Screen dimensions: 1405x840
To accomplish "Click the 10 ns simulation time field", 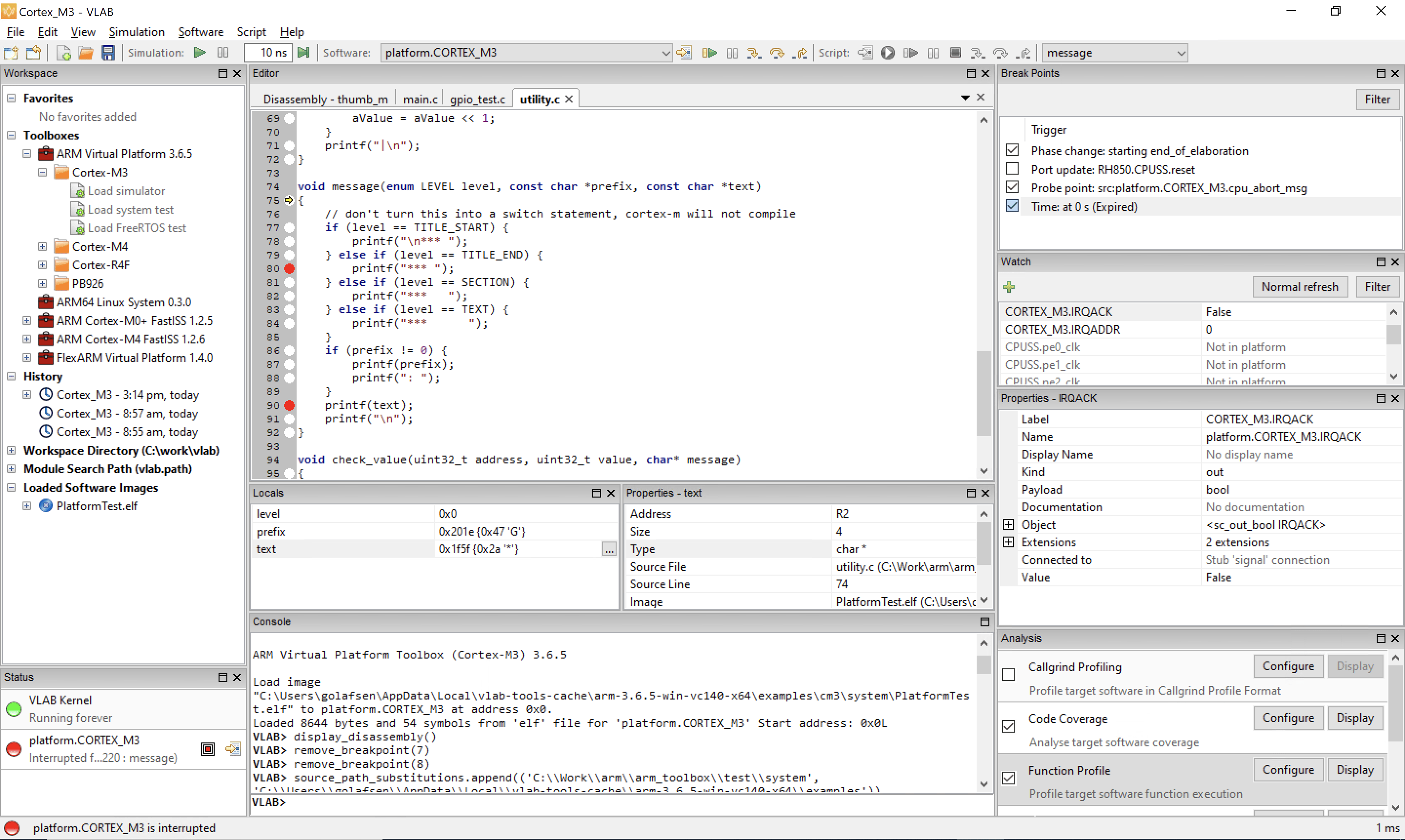I will [268, 53].
